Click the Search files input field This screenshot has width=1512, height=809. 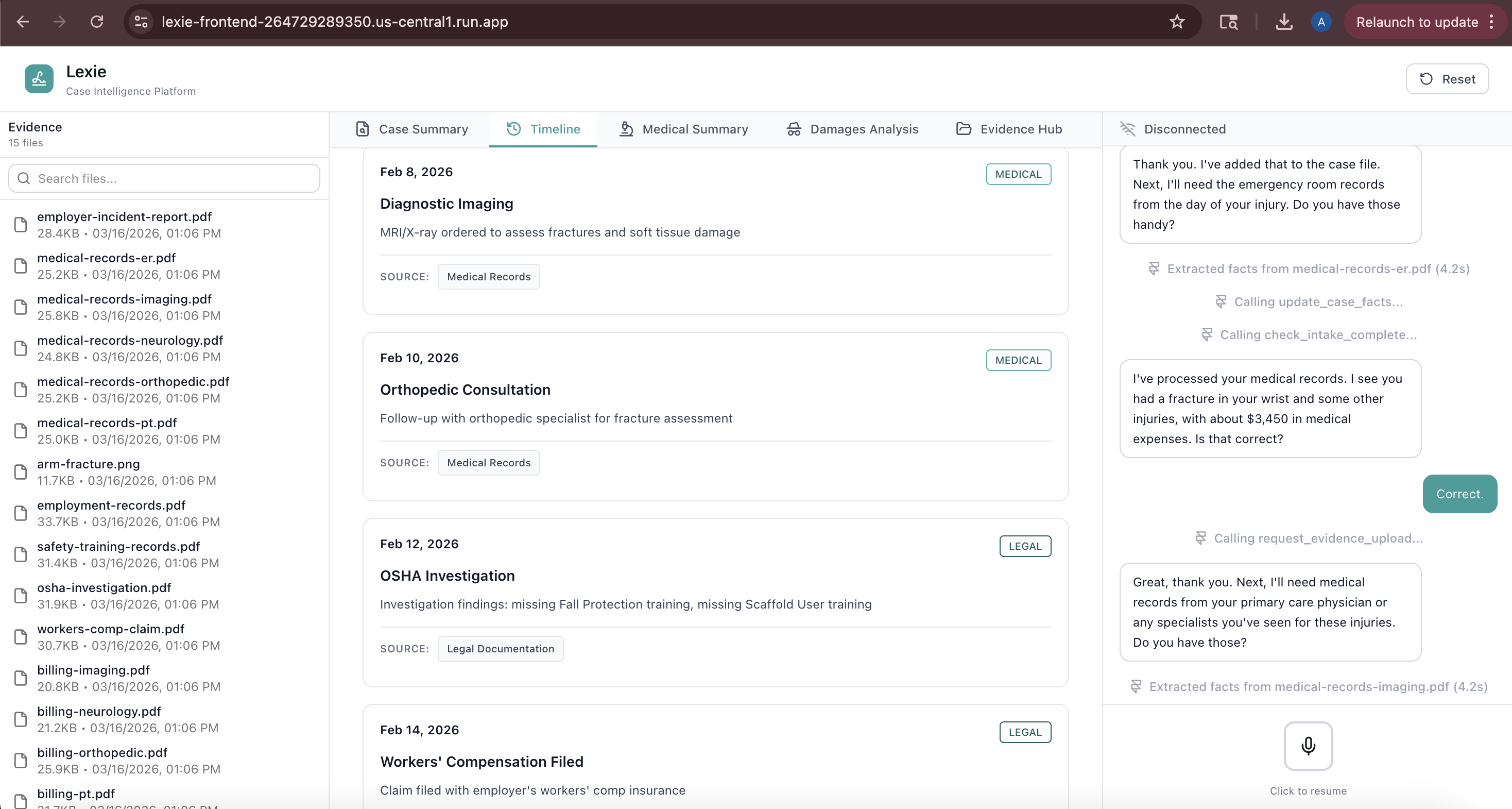coord(164,179)
